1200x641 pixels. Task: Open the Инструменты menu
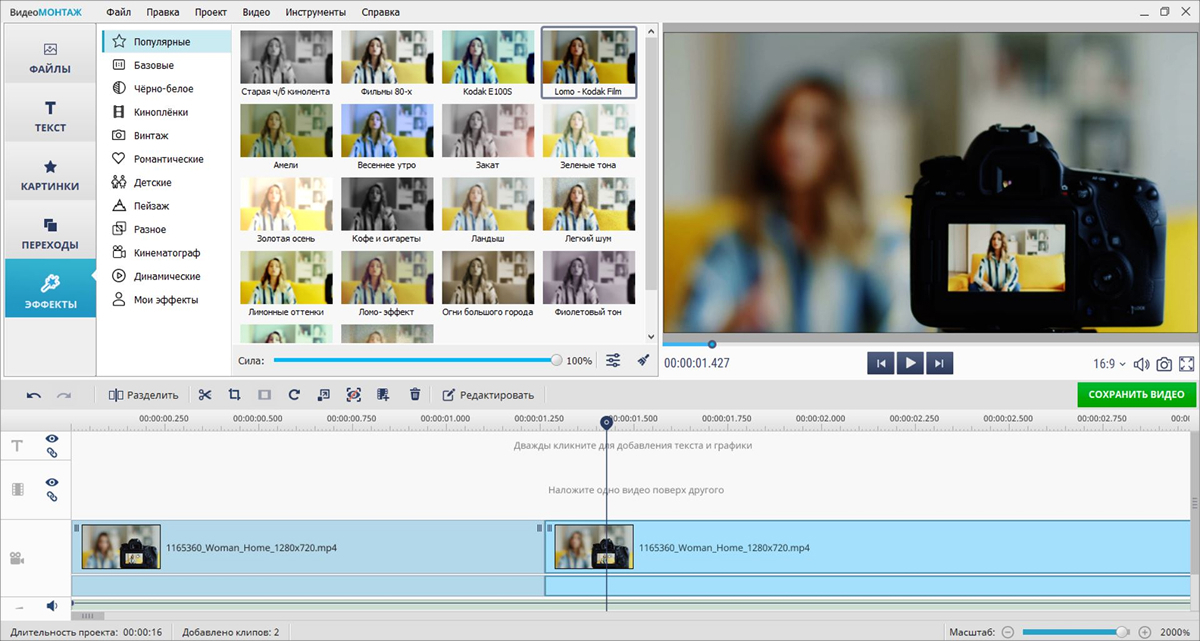click(x=315, y=12)
